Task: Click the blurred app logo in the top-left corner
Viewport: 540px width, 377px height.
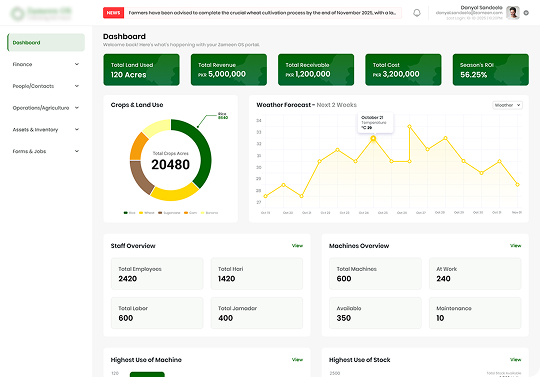Action: coord(41,13)
